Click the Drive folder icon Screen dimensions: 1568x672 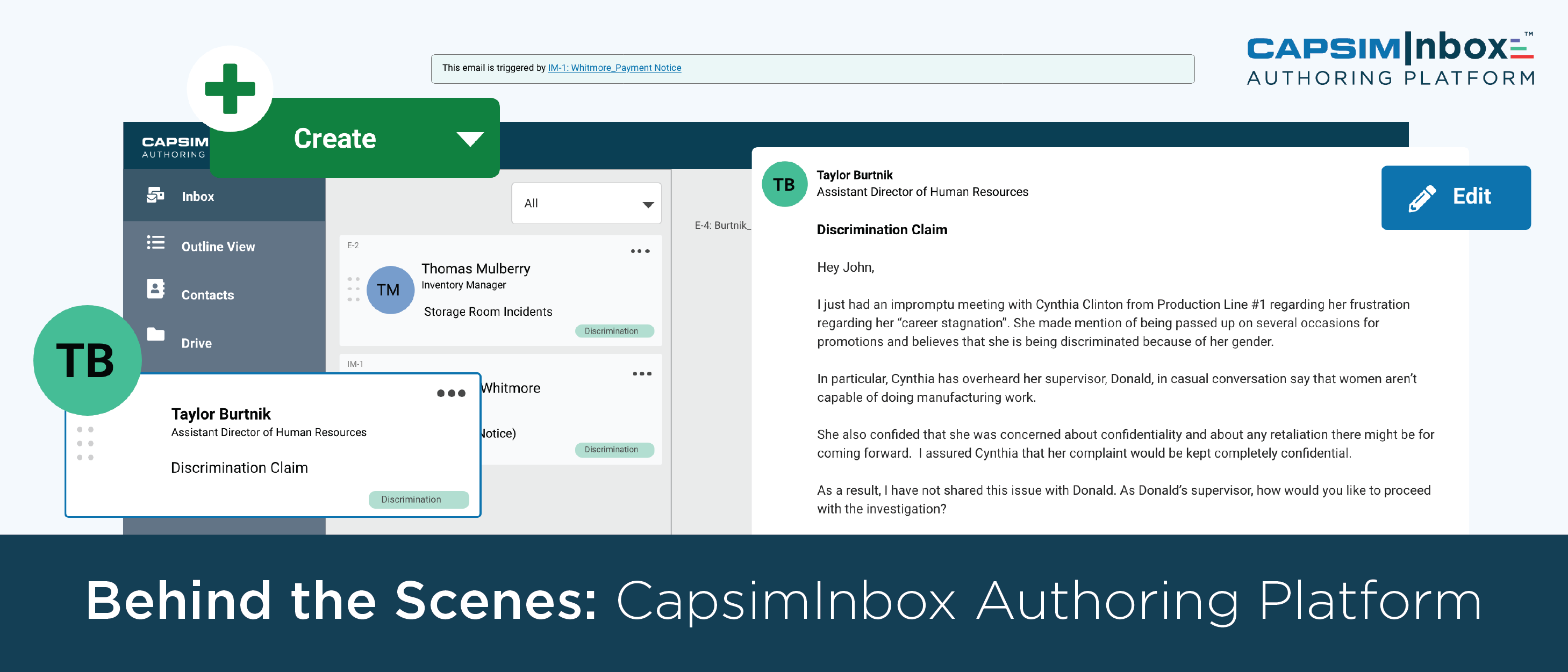tap(155, 334)
